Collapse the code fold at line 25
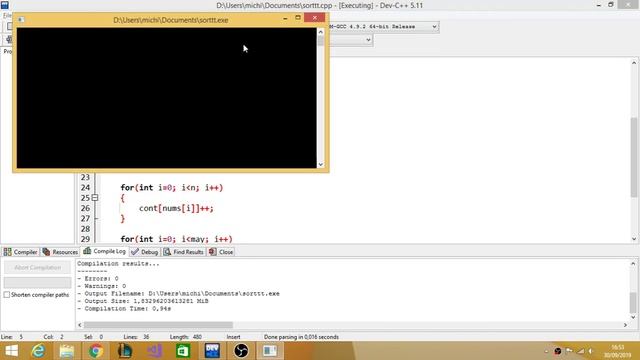This screenshot has width=640, height=360. (95, 198)
